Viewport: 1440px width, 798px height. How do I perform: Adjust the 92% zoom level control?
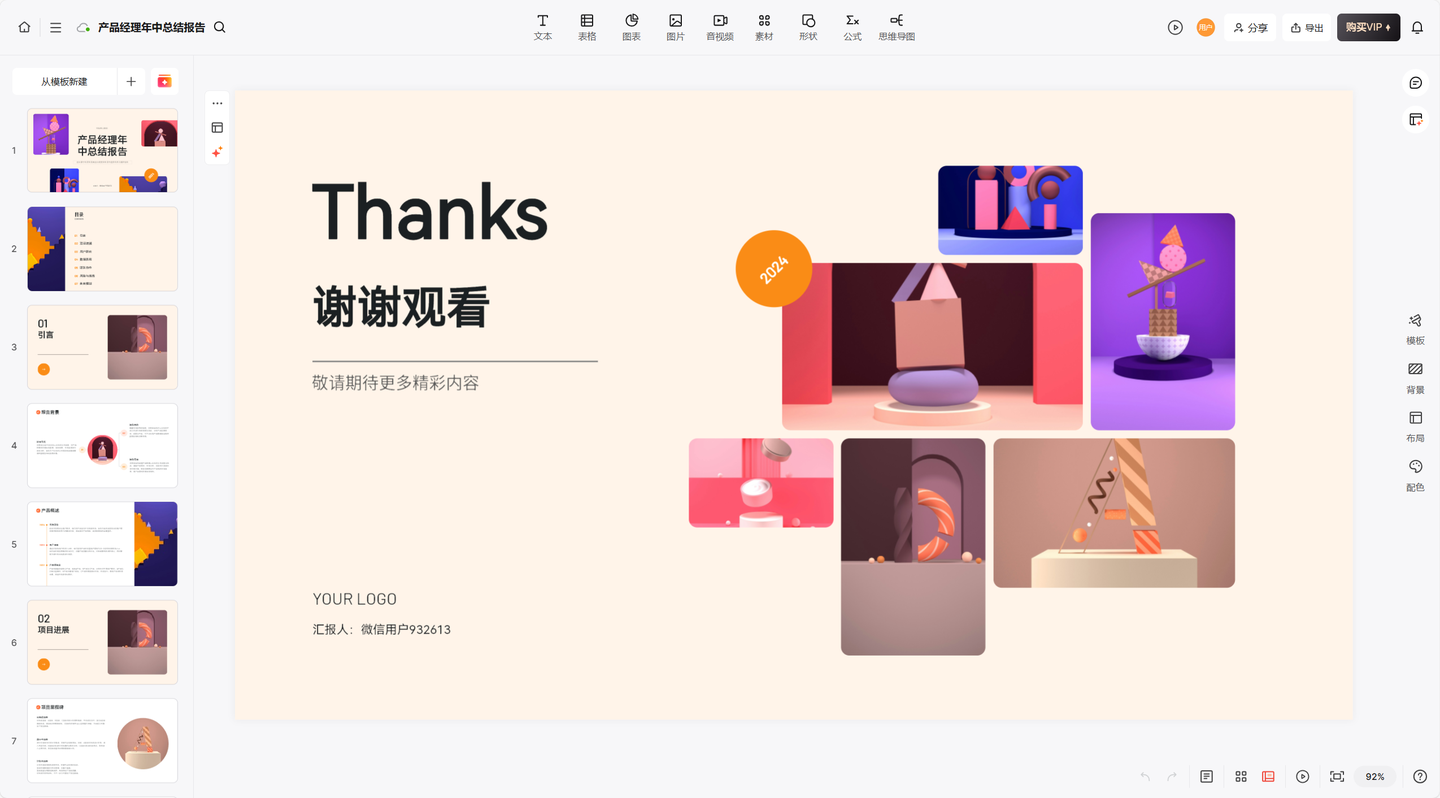(1374, 776)
